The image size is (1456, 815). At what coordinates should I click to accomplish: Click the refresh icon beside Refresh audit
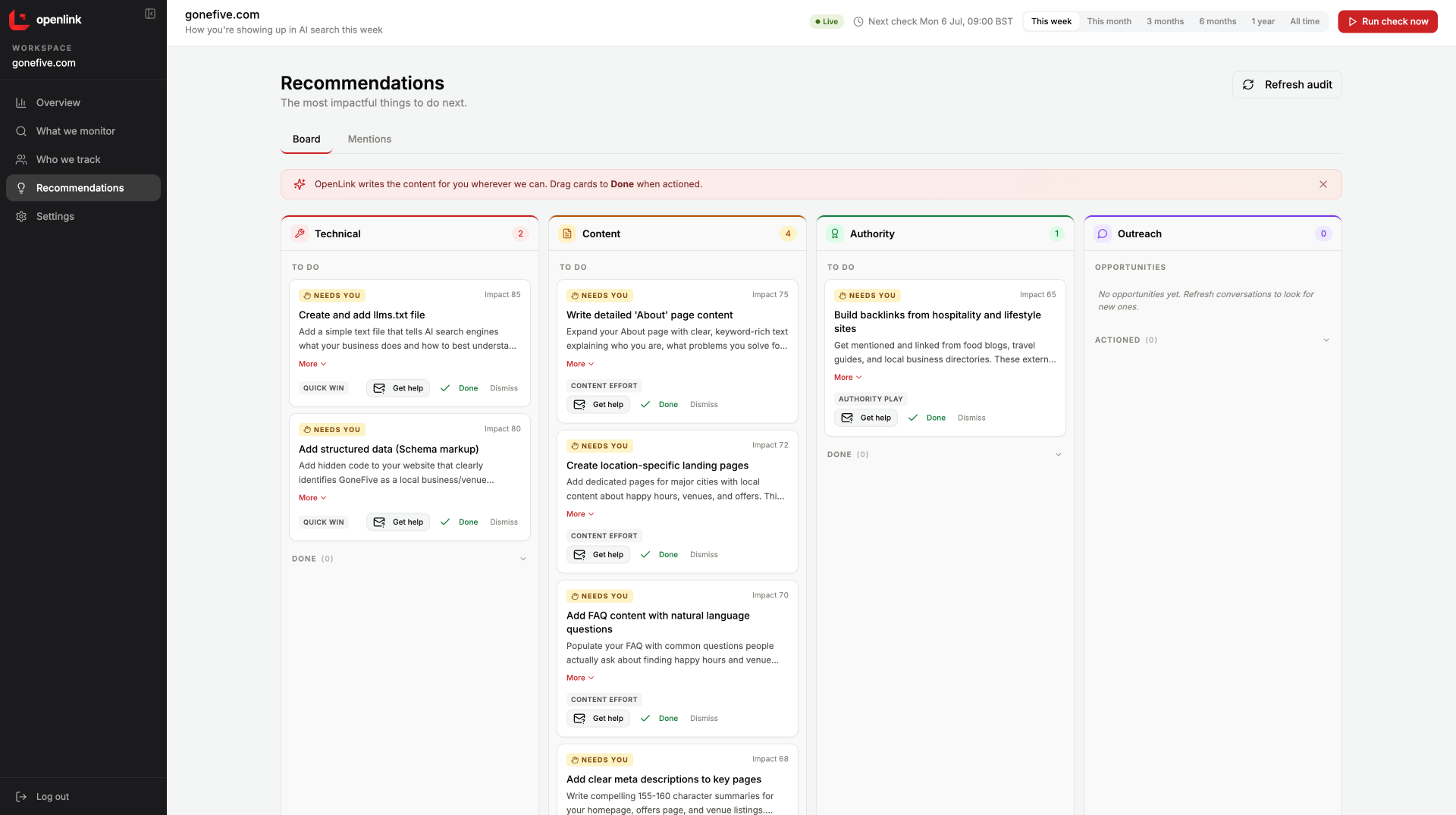pos(1248,85)
